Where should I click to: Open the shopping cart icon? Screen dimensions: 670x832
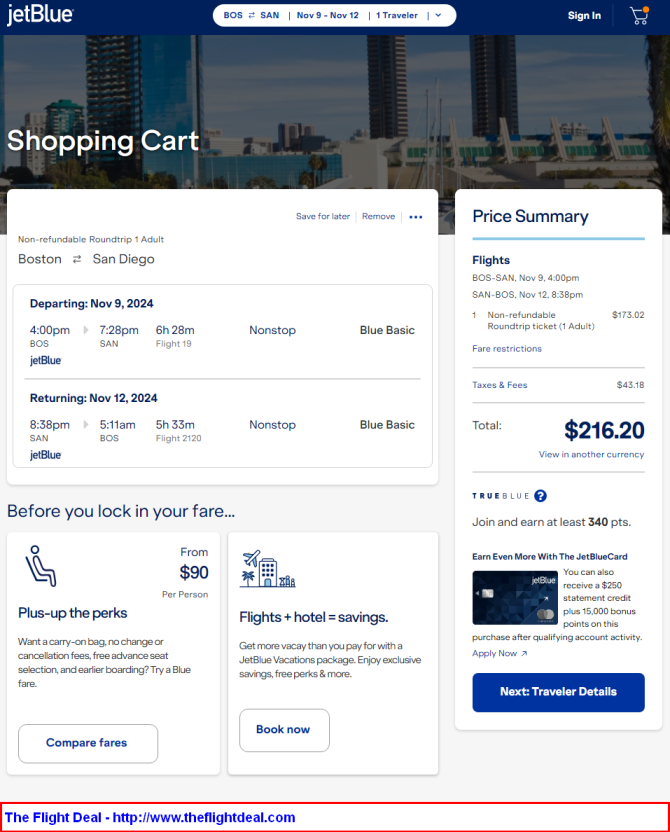click(639, 16)
